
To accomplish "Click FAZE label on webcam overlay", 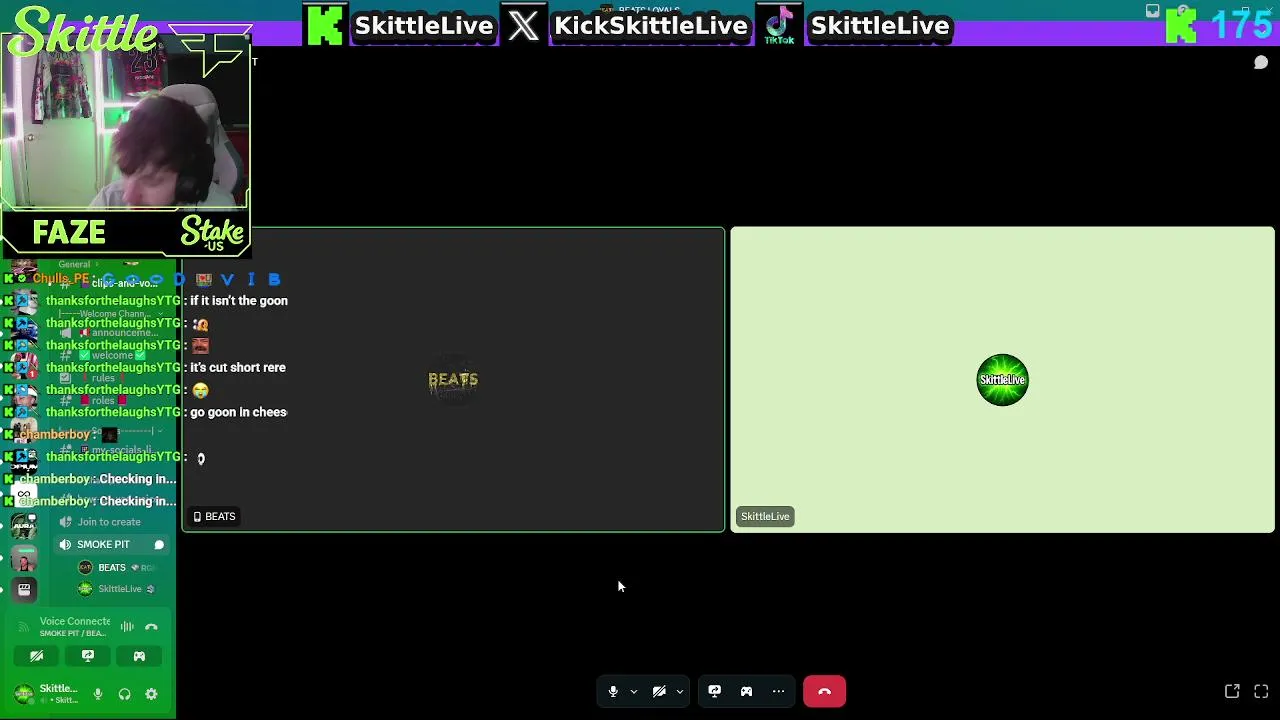I will coord(69,233).
